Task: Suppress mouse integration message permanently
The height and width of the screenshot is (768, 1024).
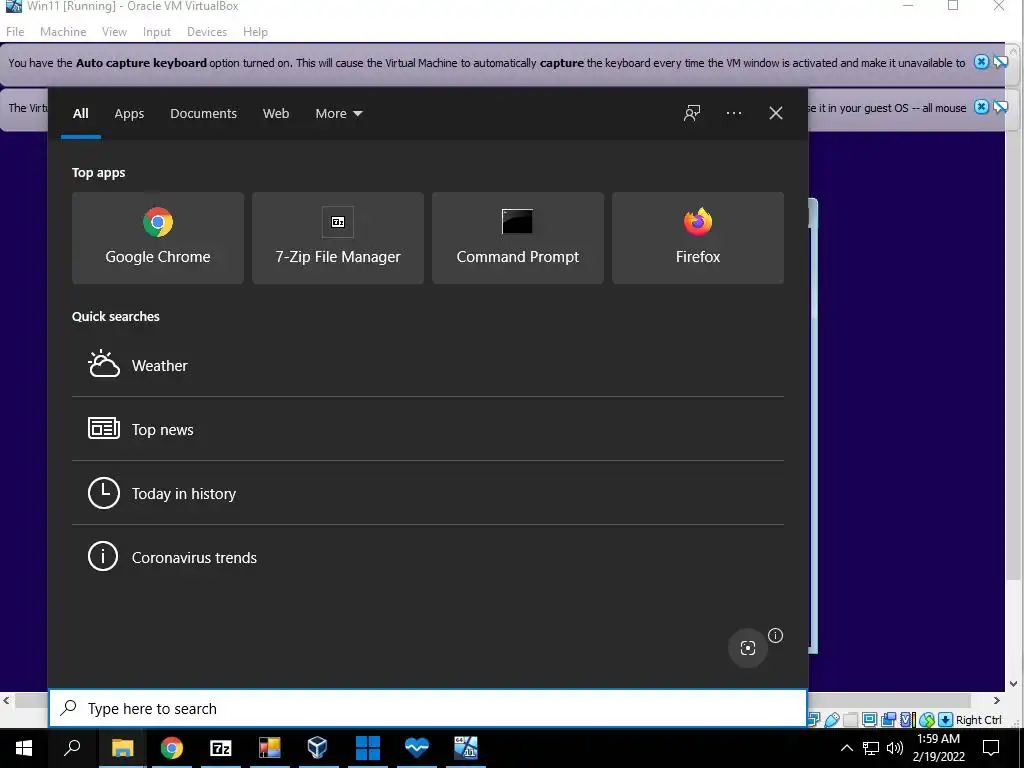Action: (1000, 107)
